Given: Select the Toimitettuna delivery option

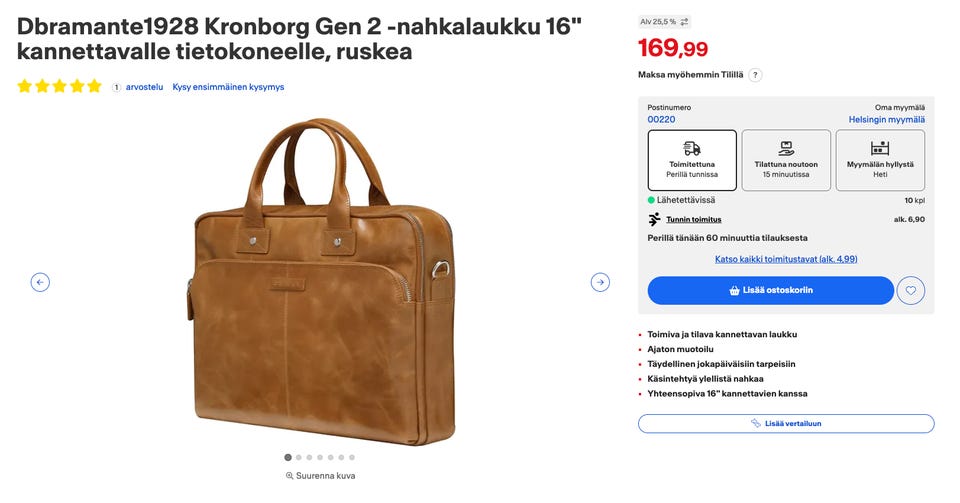Looking at the screenshot, I should tap(692, 160).
